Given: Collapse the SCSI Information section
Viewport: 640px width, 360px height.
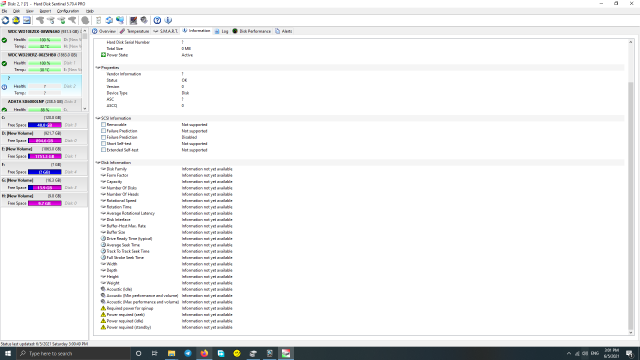Looking at the screenshot, I should 98,118.
